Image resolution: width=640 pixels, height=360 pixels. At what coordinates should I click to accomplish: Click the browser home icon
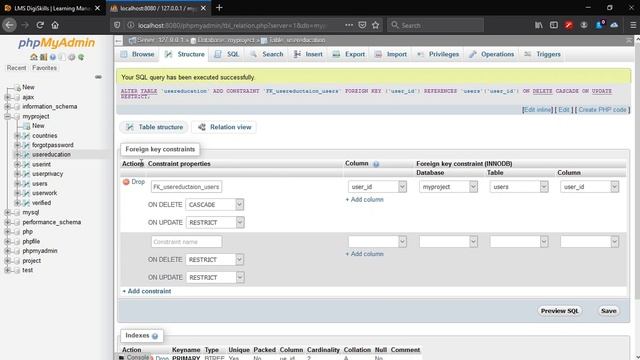[55, 25]
